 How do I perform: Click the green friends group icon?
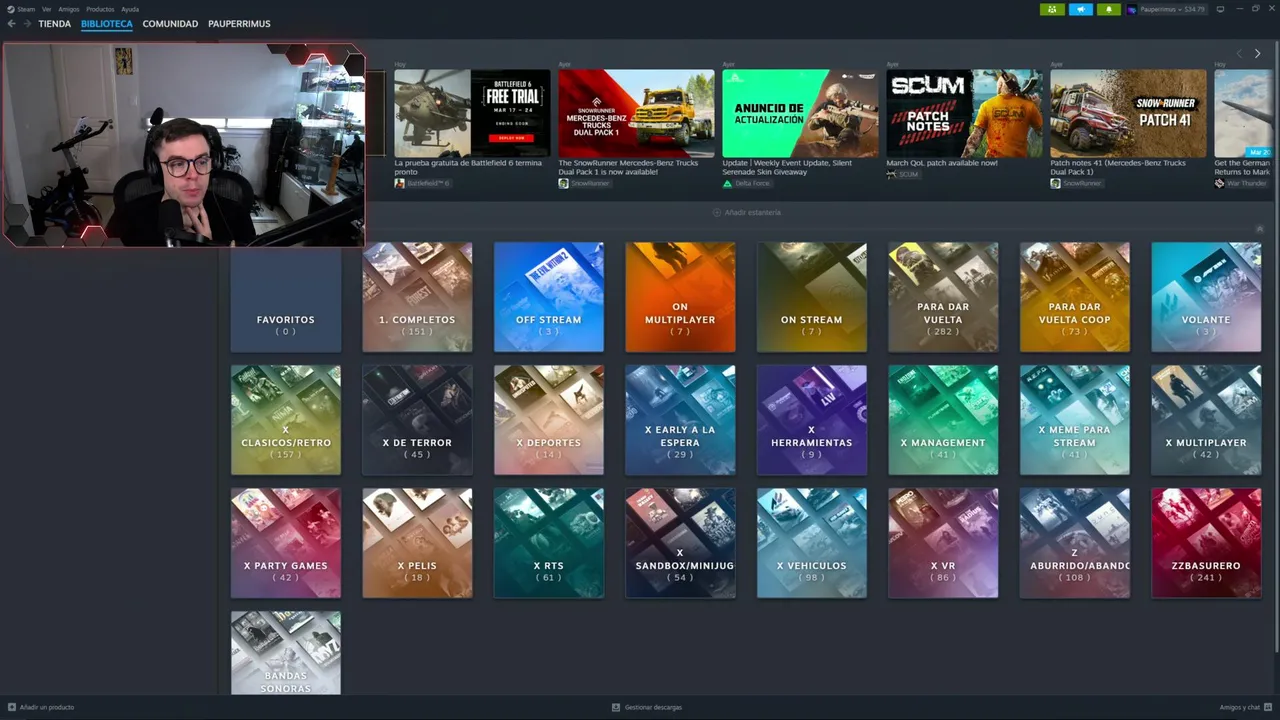pos(1052,9)
